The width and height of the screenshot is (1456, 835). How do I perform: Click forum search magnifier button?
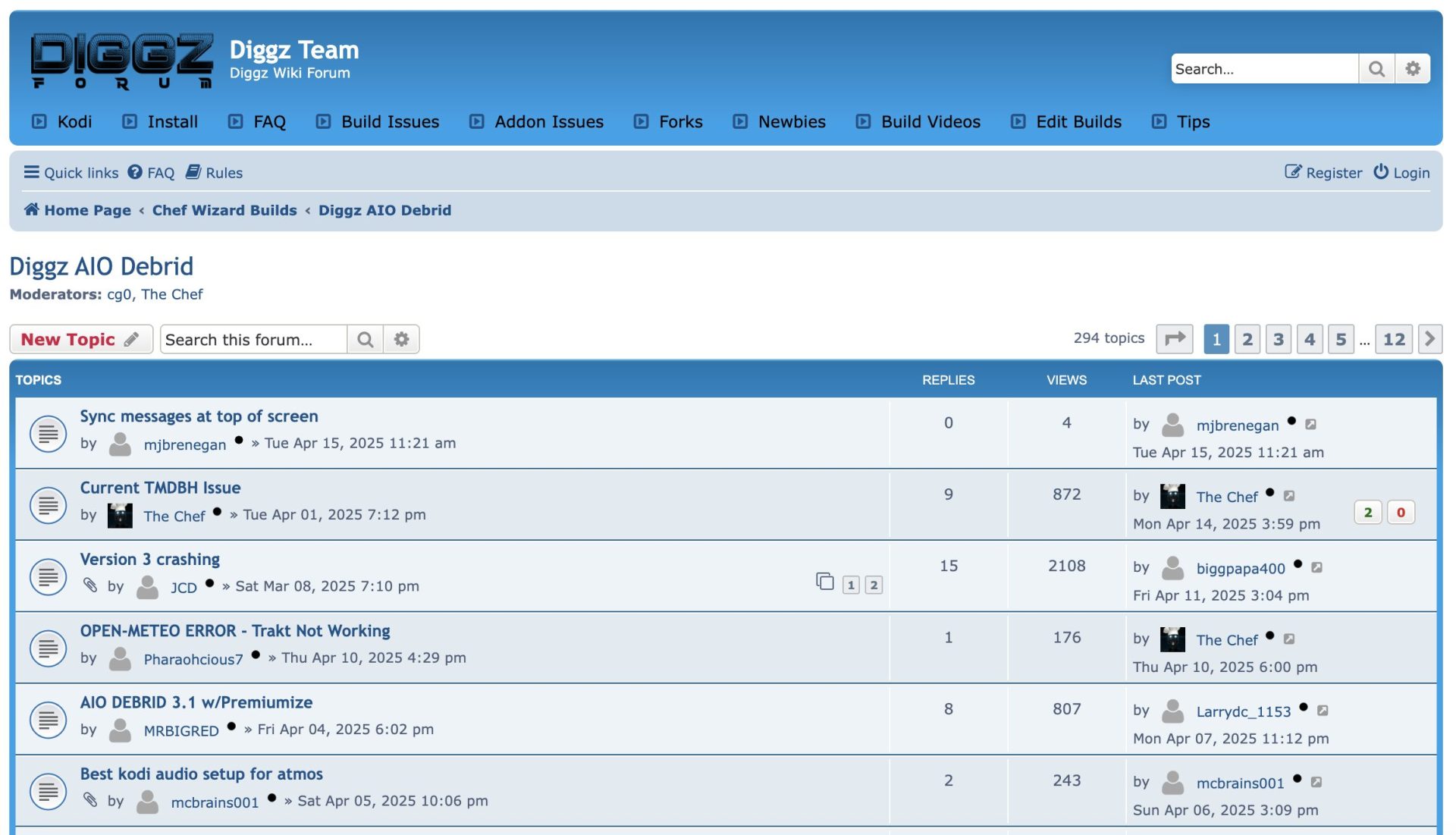coord(365,339)
